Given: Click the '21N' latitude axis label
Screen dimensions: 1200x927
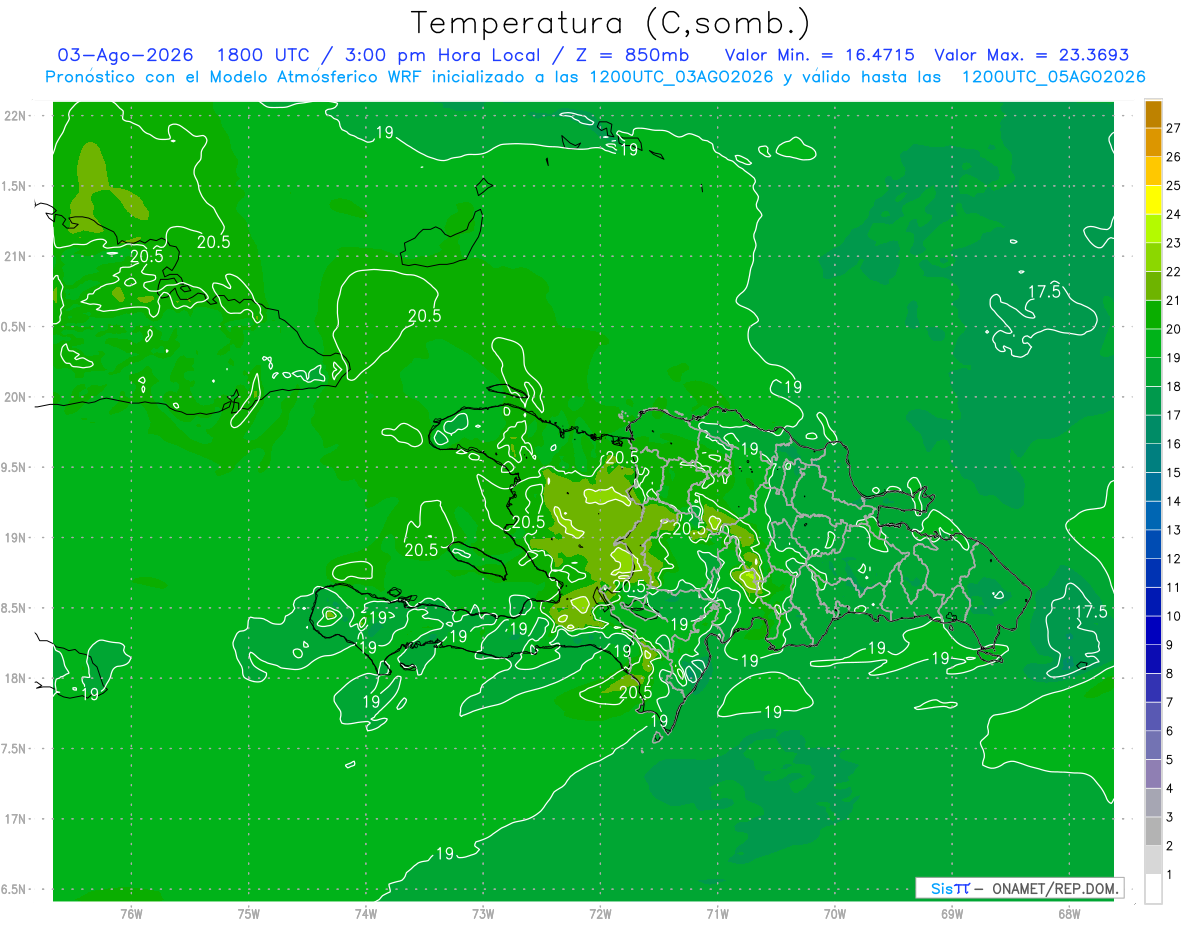Looking at the screenshot, I should (x=15, y=256).
